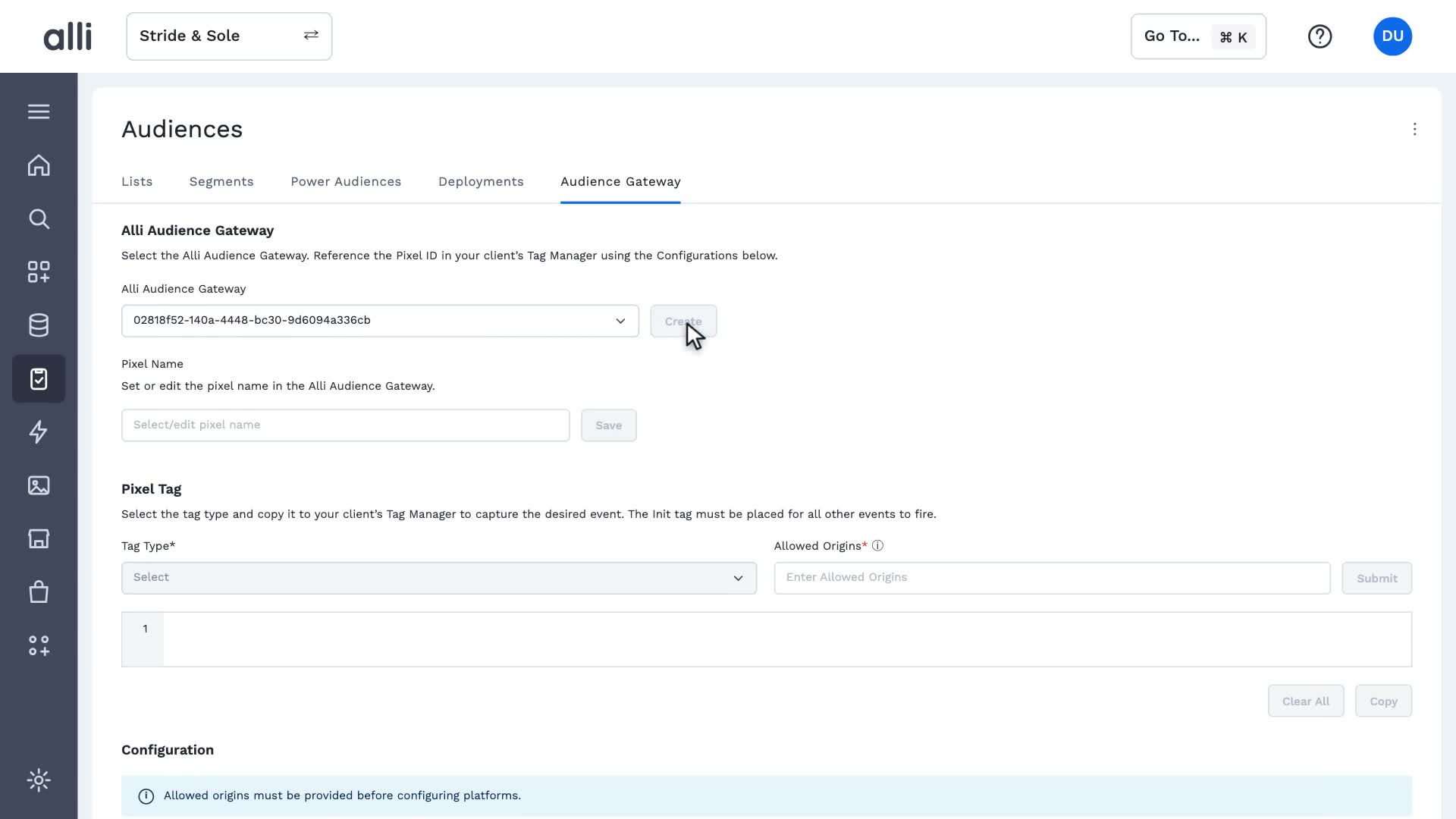Focus the Enter Allowed Origins field
The width and height of the screenshot is (1456, 819).
(1052, 578)
